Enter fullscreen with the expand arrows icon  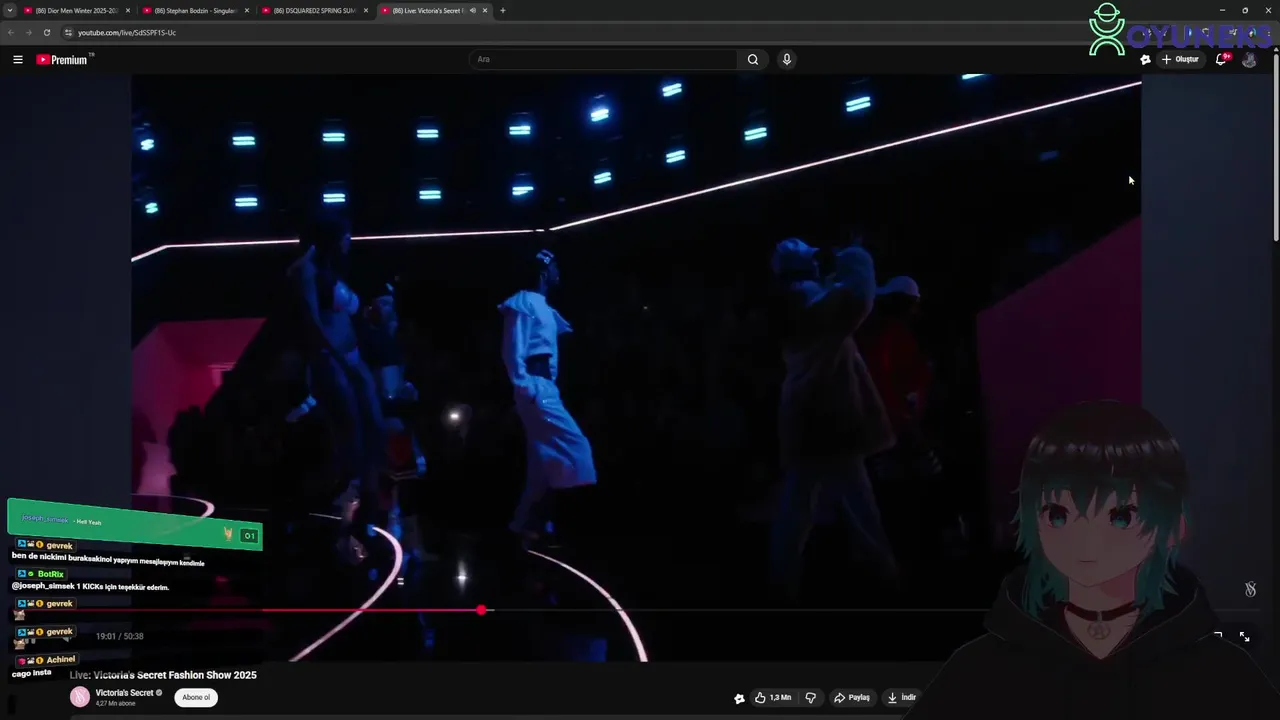click(1244, 636)
